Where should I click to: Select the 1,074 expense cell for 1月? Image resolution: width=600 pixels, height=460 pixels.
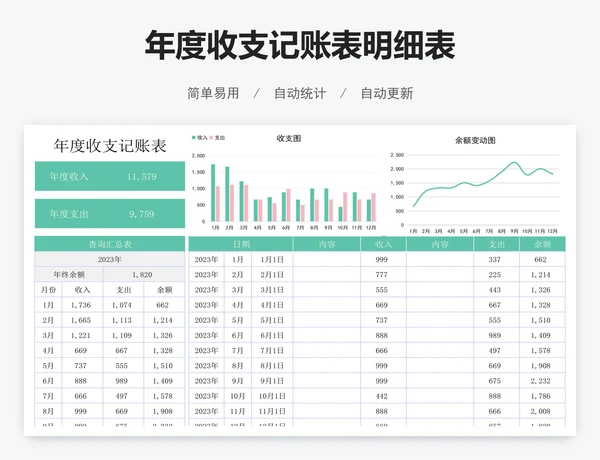[x=122, y=305]
